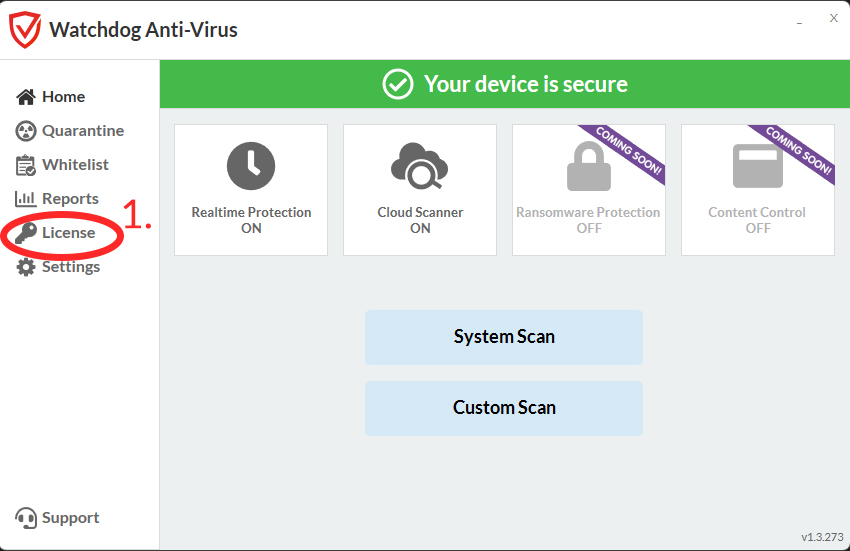The width and height of the screenshot is (850, 551).
Task: Click the green secure checkmark icon
Action: coord(398,84)
